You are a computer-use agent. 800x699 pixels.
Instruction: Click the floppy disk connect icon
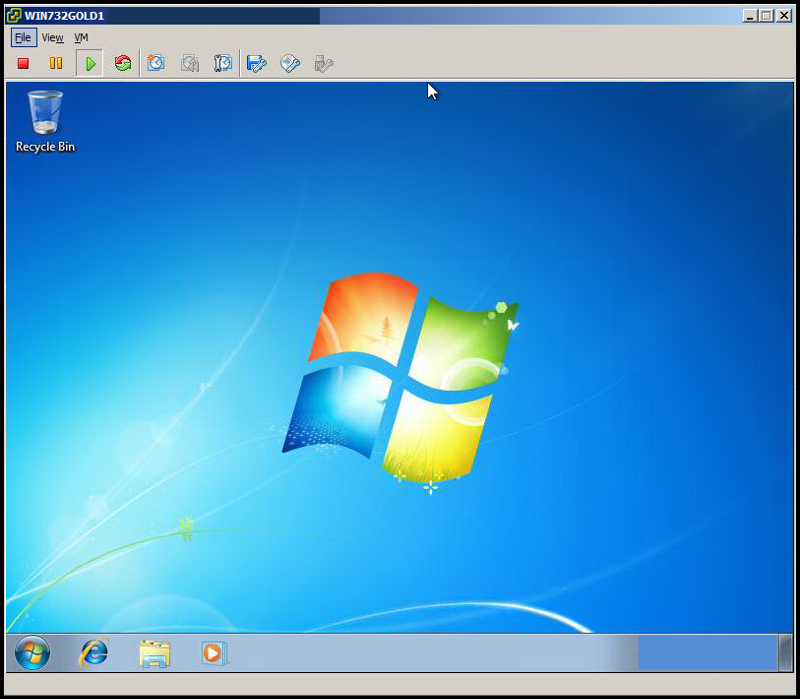click(256, 63)
